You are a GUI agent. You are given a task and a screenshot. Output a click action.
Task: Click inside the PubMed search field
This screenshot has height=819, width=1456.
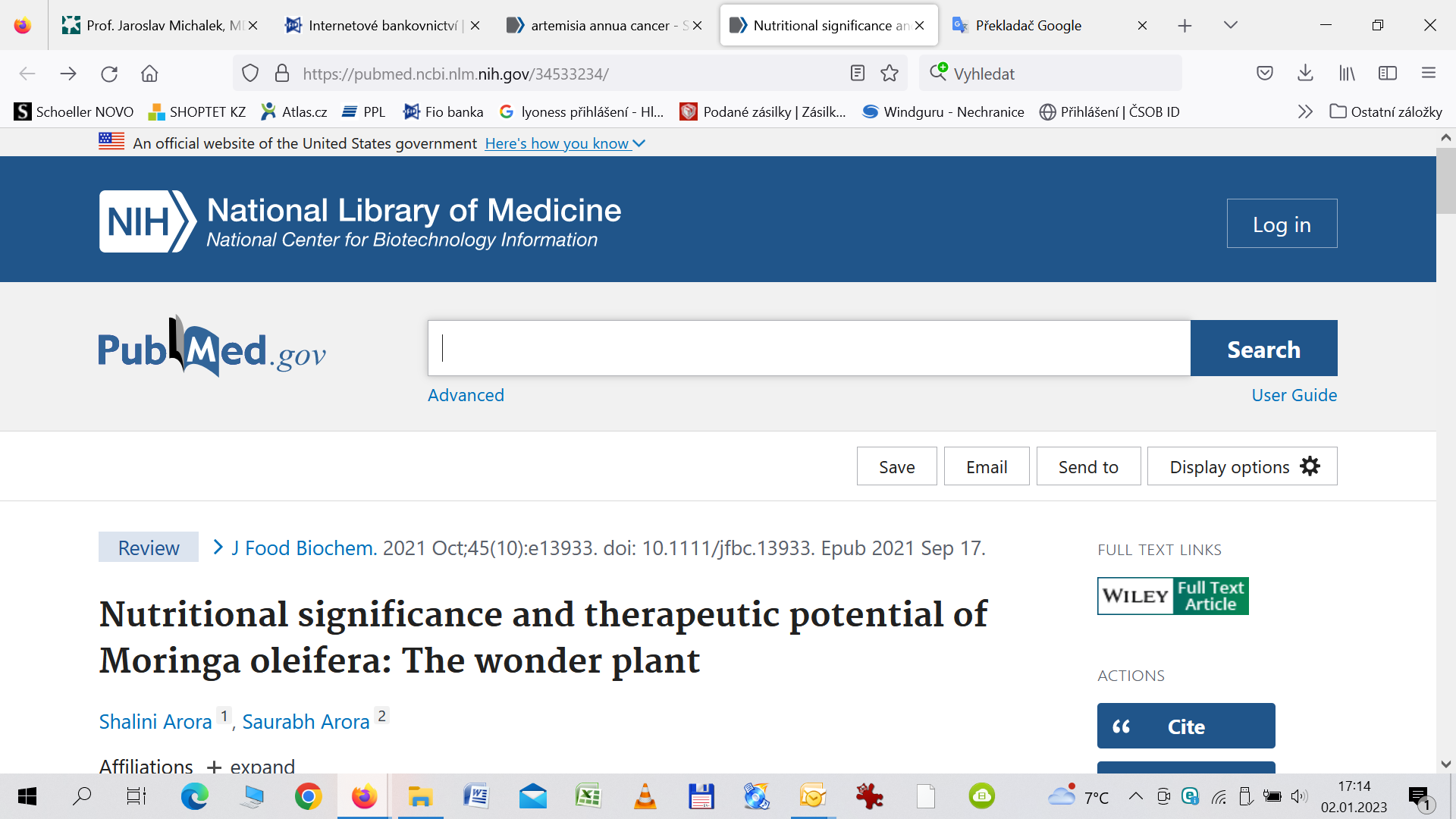808,348
